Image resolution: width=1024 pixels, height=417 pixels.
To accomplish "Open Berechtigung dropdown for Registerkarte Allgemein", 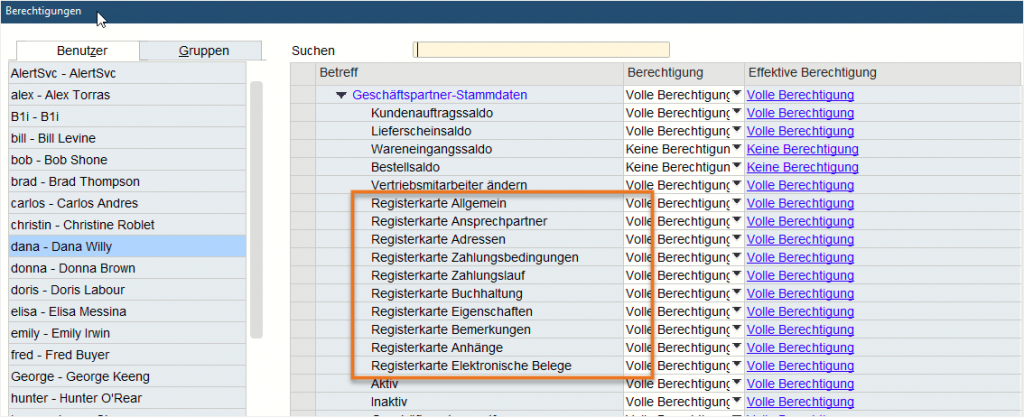I will pos(736,203).
